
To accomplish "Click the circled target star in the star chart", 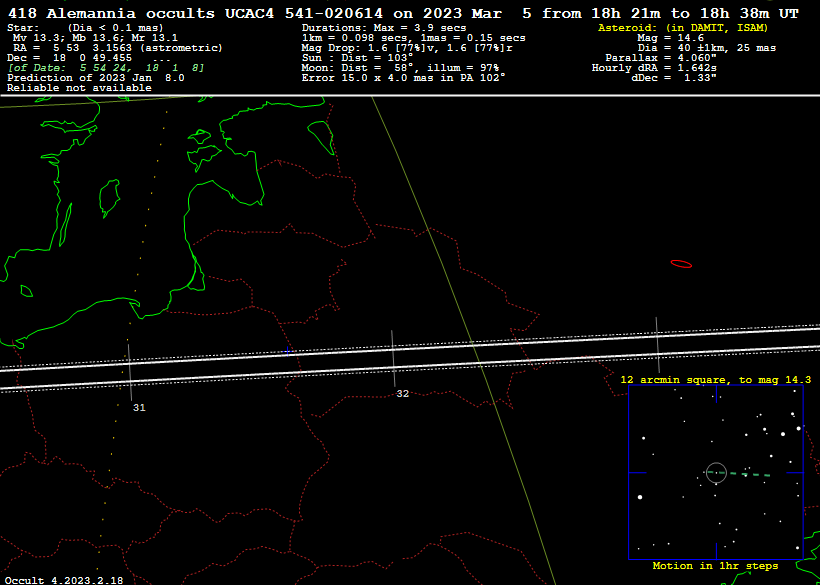I will 716,473.
